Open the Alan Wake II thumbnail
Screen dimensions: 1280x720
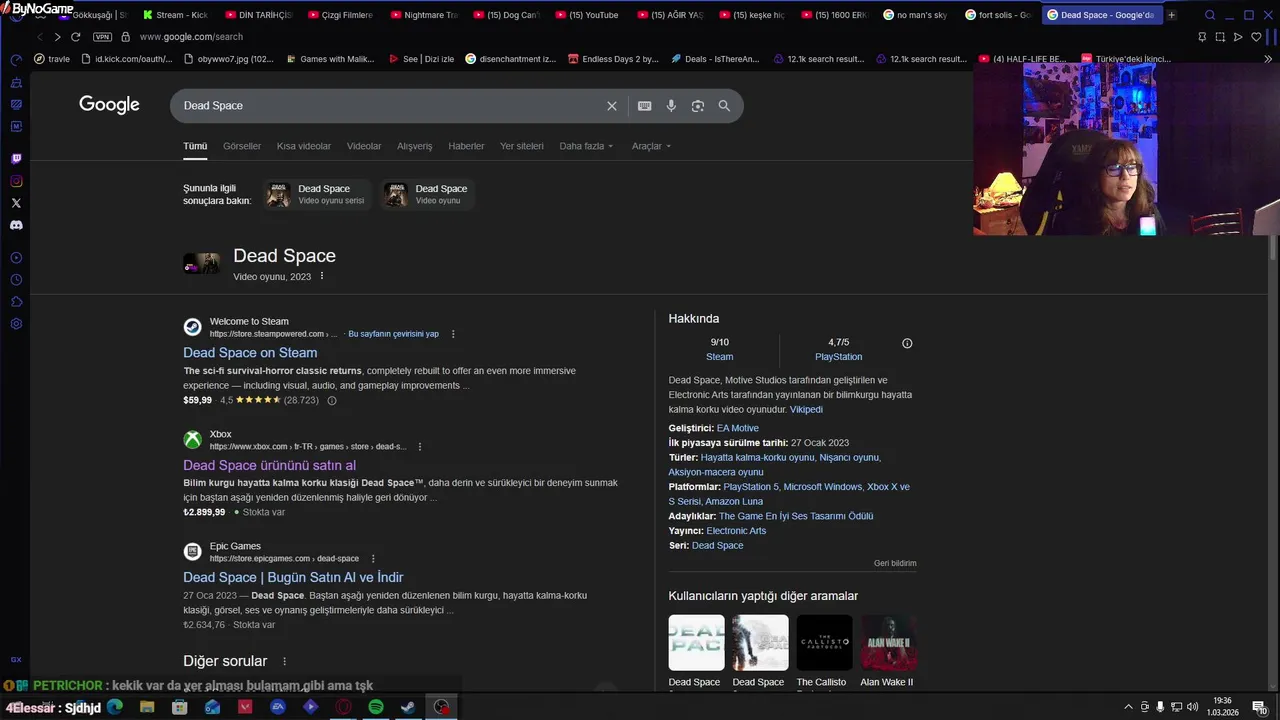coord(888,642)
